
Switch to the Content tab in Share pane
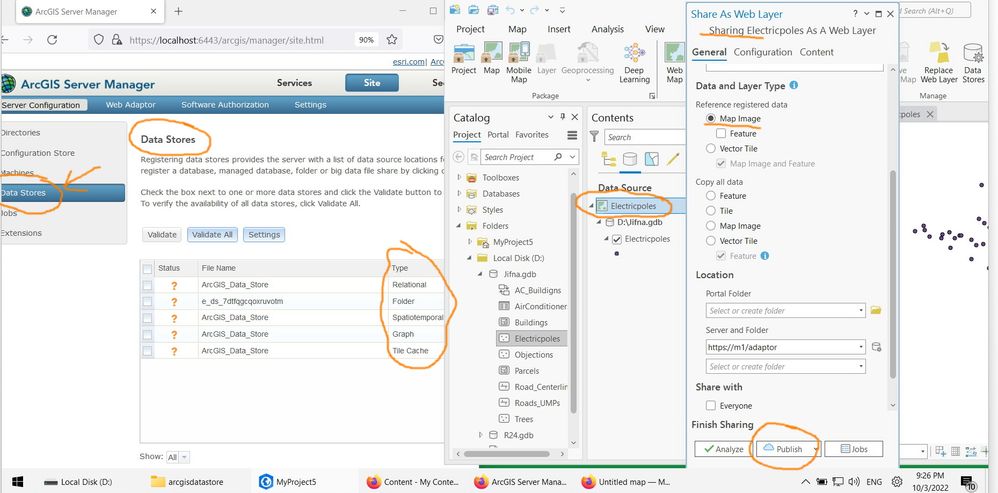click(x=817, y=52)
